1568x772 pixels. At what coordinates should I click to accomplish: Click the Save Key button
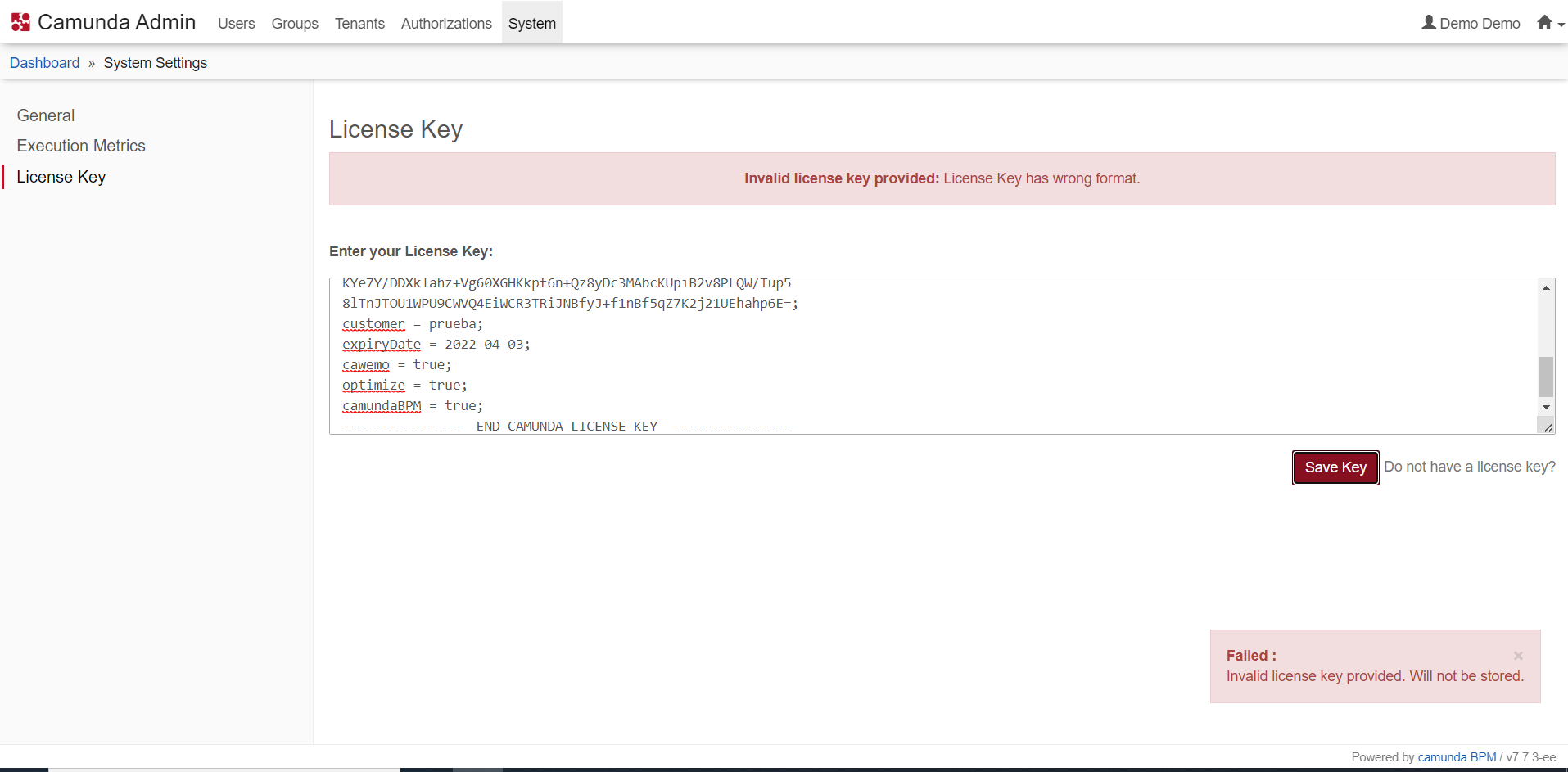(1335, 467)
